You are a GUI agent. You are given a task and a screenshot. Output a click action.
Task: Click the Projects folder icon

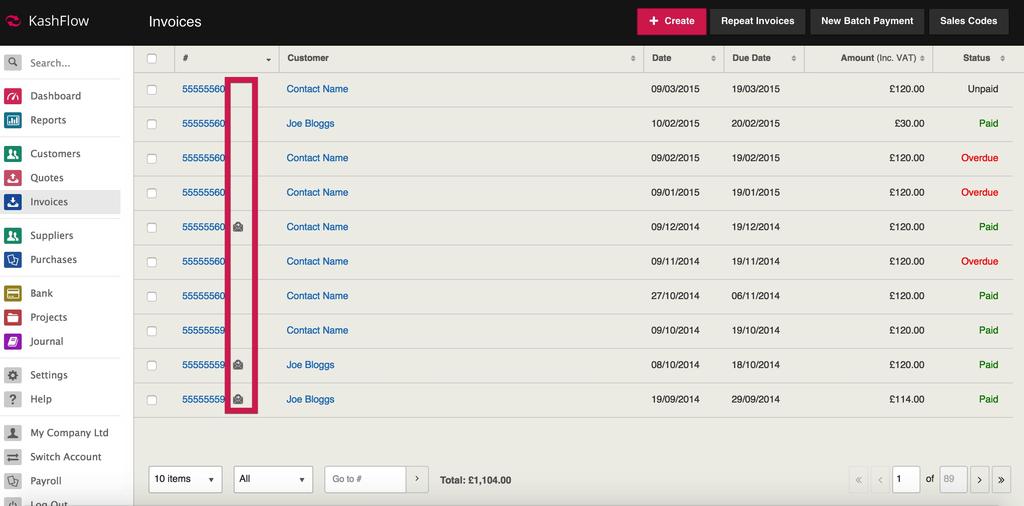click(x=13, y=317)
